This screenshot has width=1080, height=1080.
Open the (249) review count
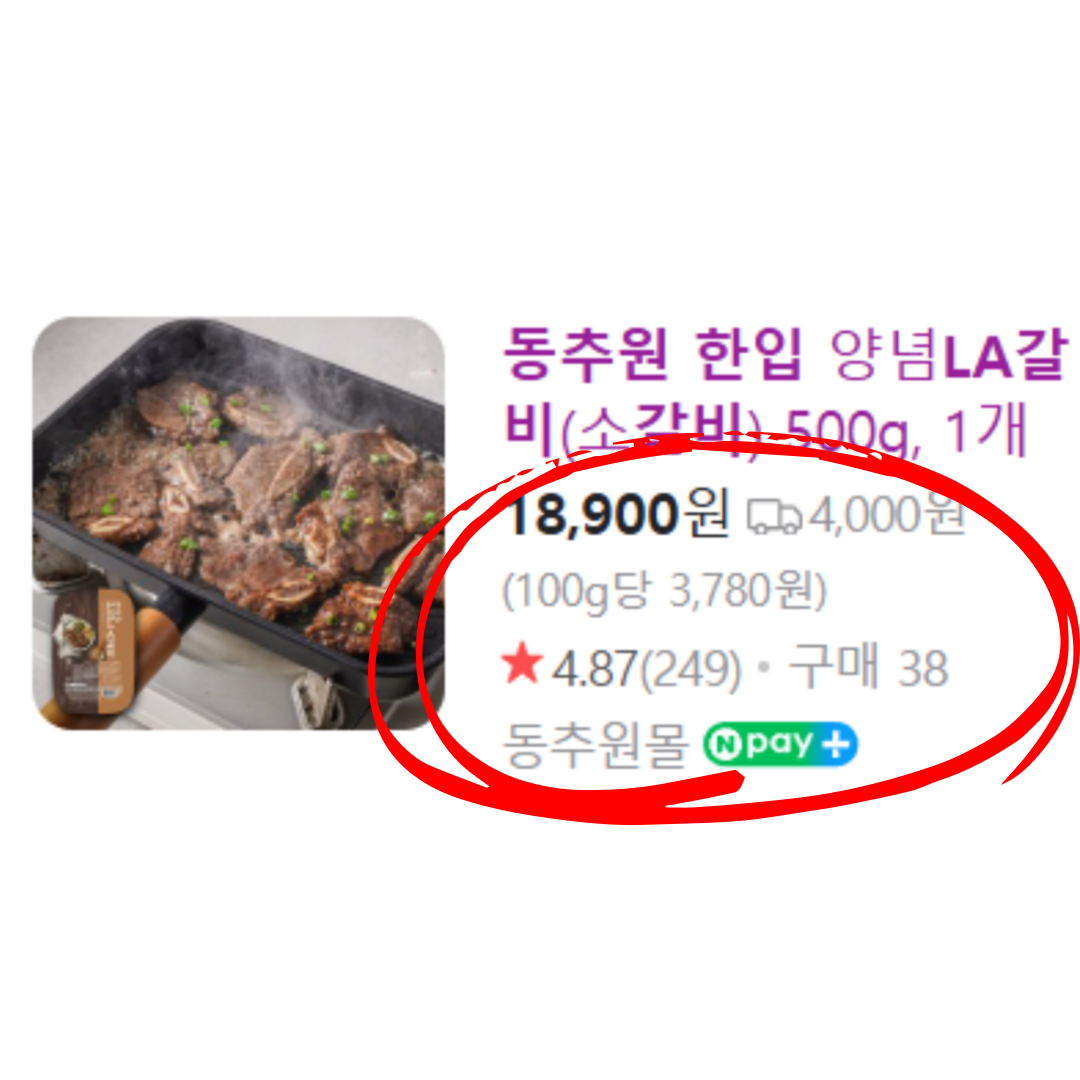(690, 669)
